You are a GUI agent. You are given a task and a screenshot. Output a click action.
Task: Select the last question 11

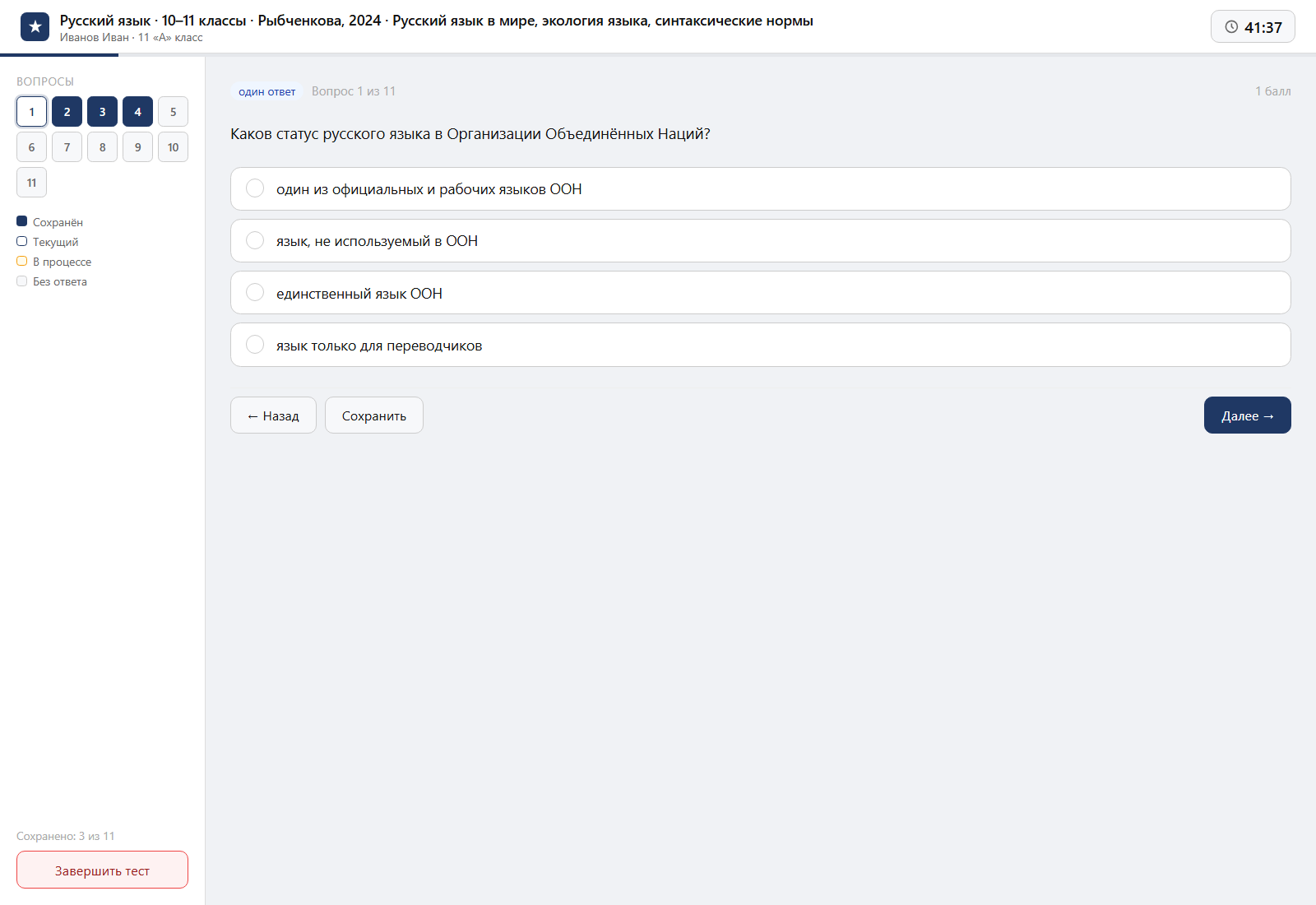coord(31,183)
